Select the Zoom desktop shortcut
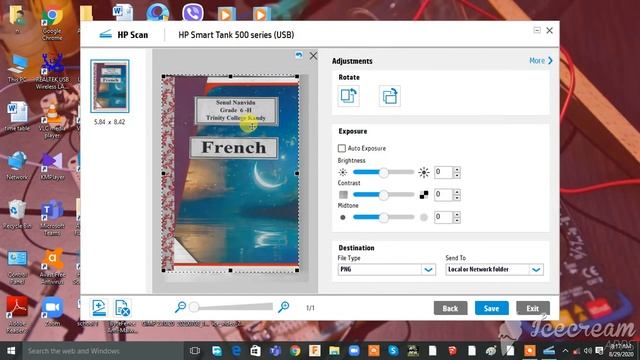 52,311
